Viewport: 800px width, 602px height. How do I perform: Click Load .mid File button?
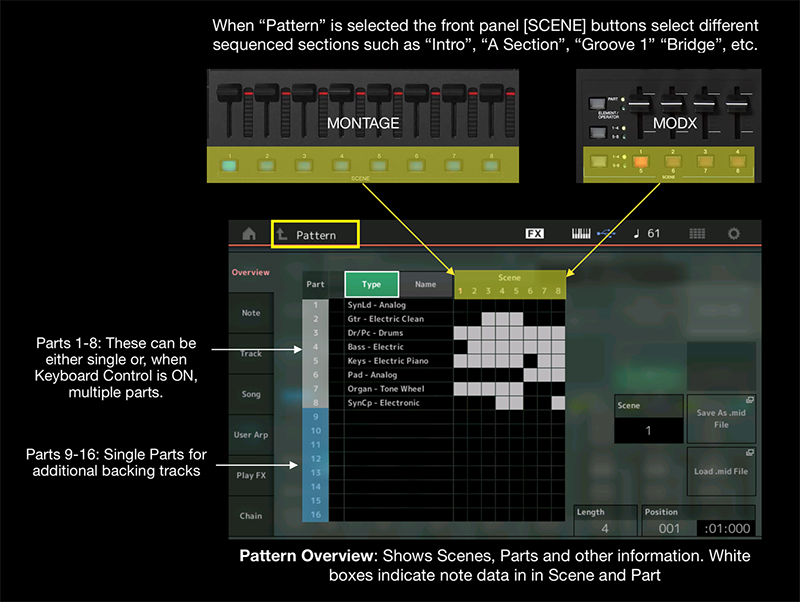click(721, 471)
